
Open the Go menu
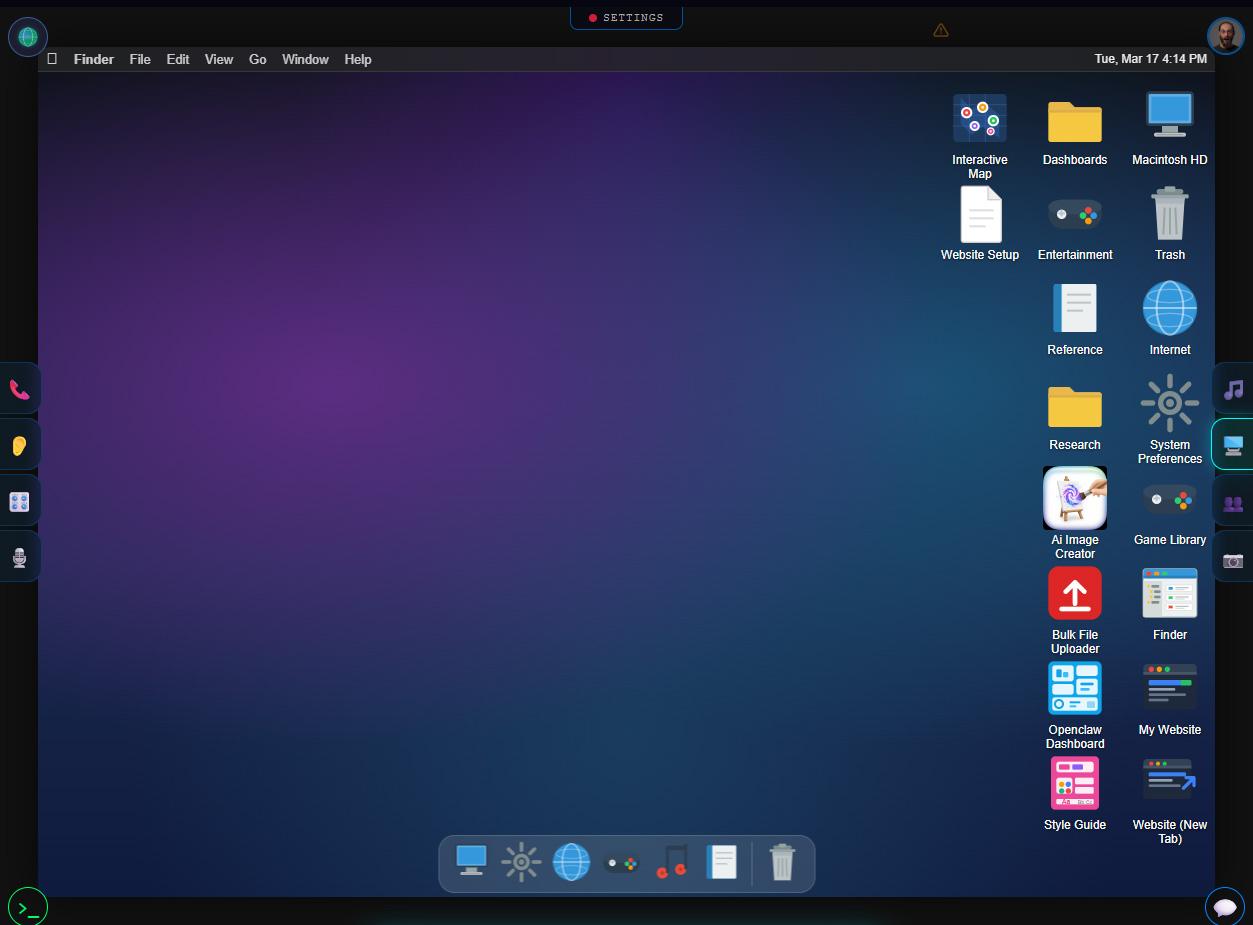[257, 59]
